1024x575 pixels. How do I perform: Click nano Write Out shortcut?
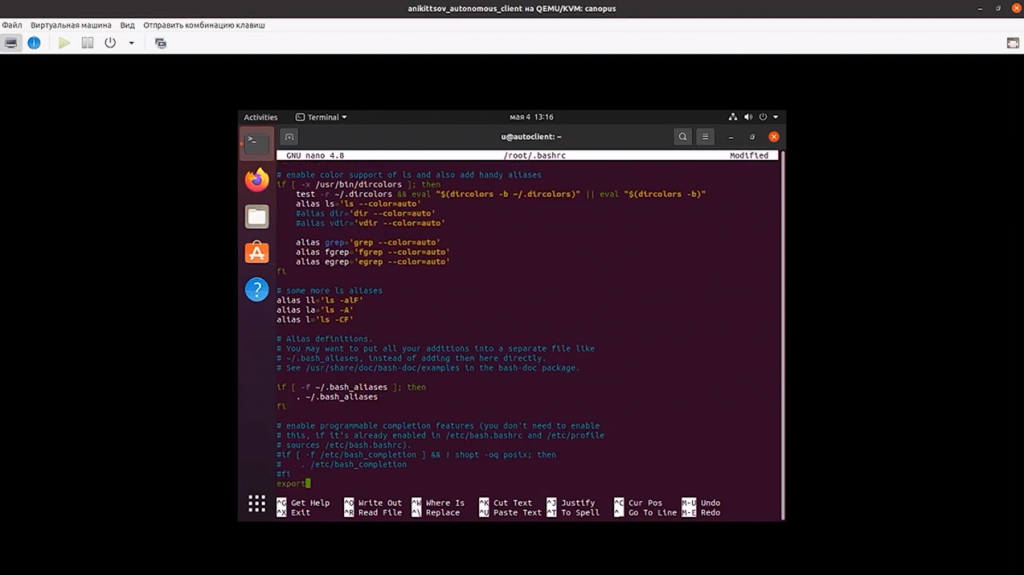[373, 503]
